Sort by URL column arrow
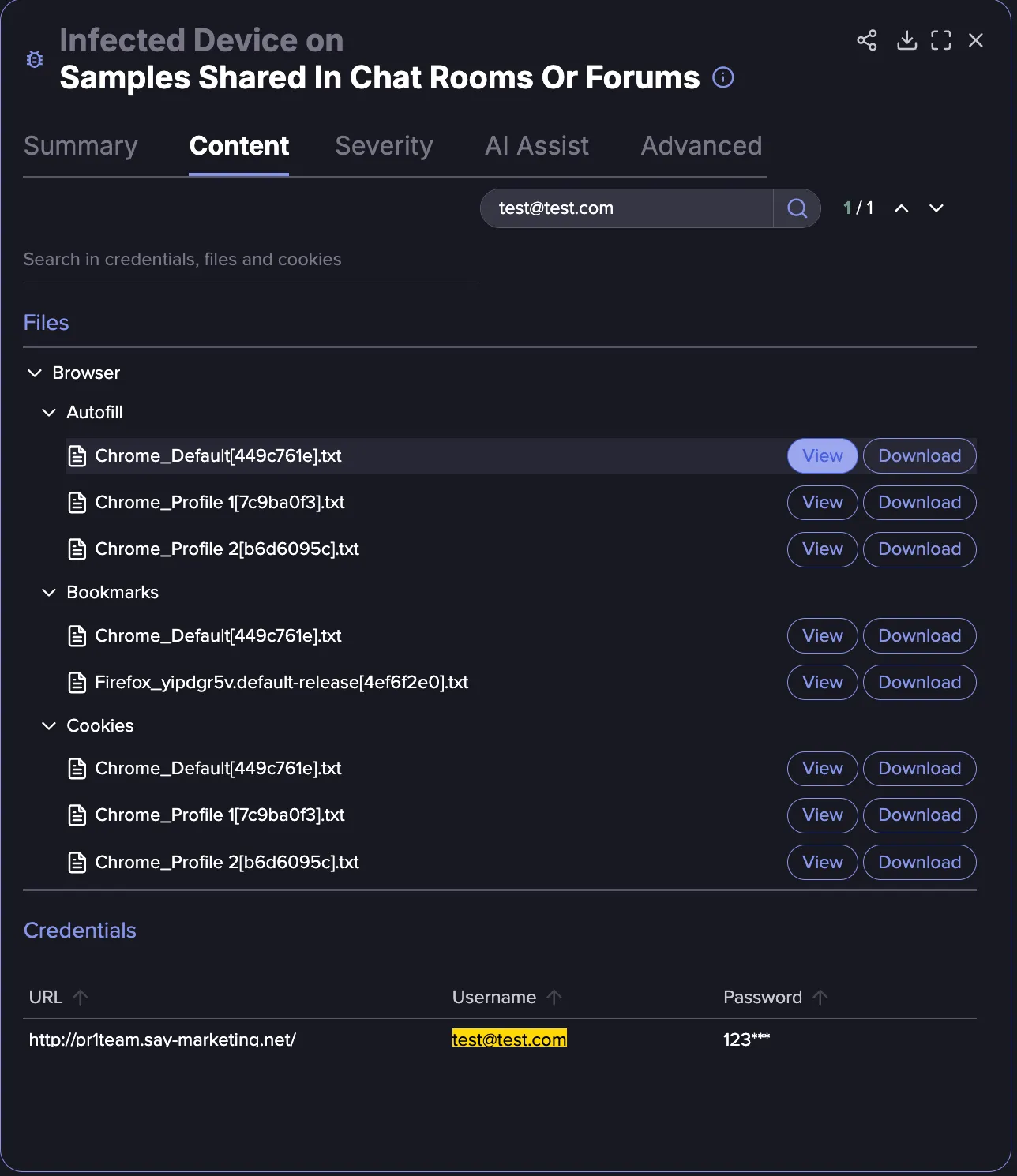 (80, 998)
